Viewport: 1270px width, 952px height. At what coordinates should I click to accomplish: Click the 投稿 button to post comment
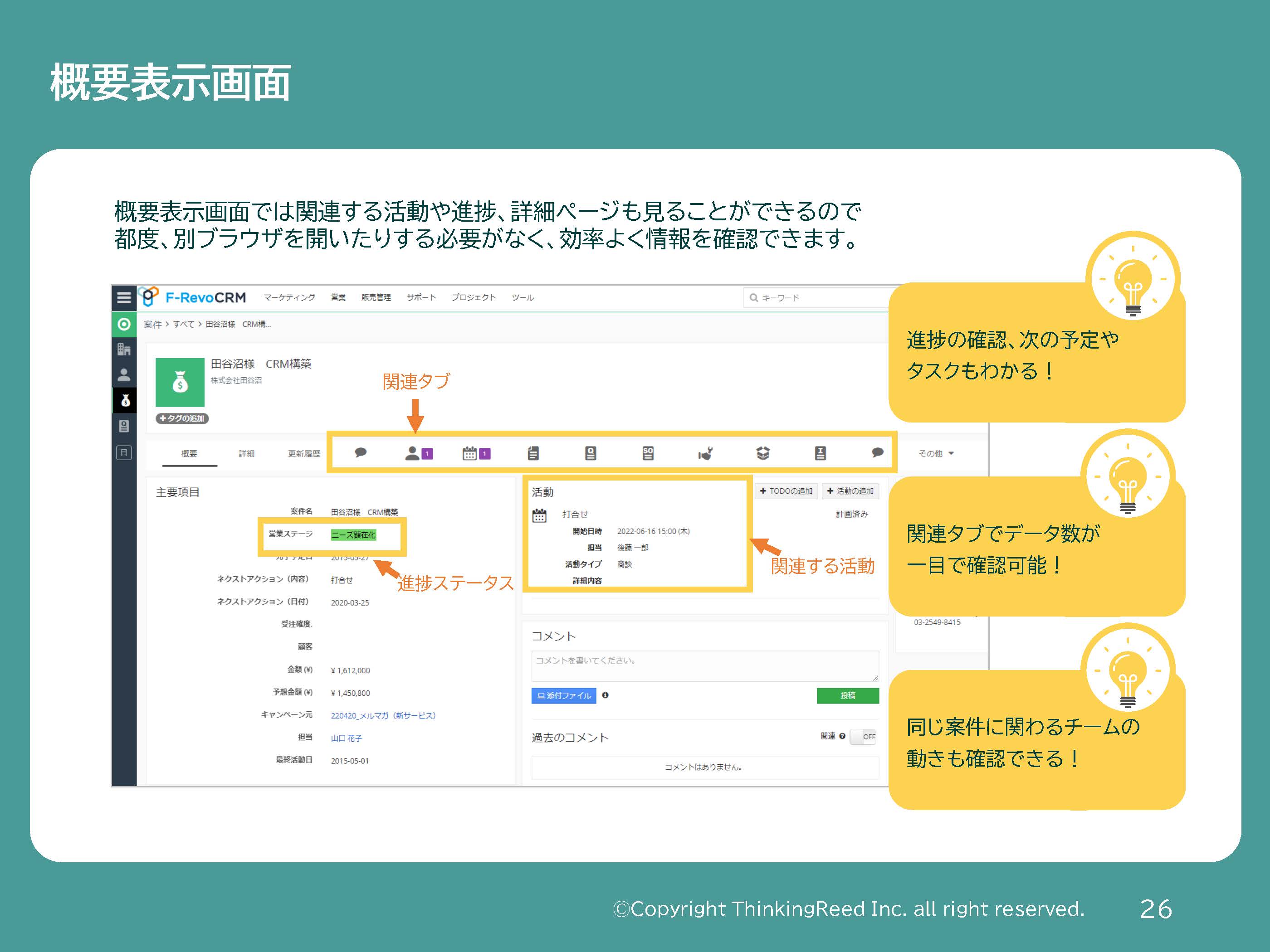(848, 695)
